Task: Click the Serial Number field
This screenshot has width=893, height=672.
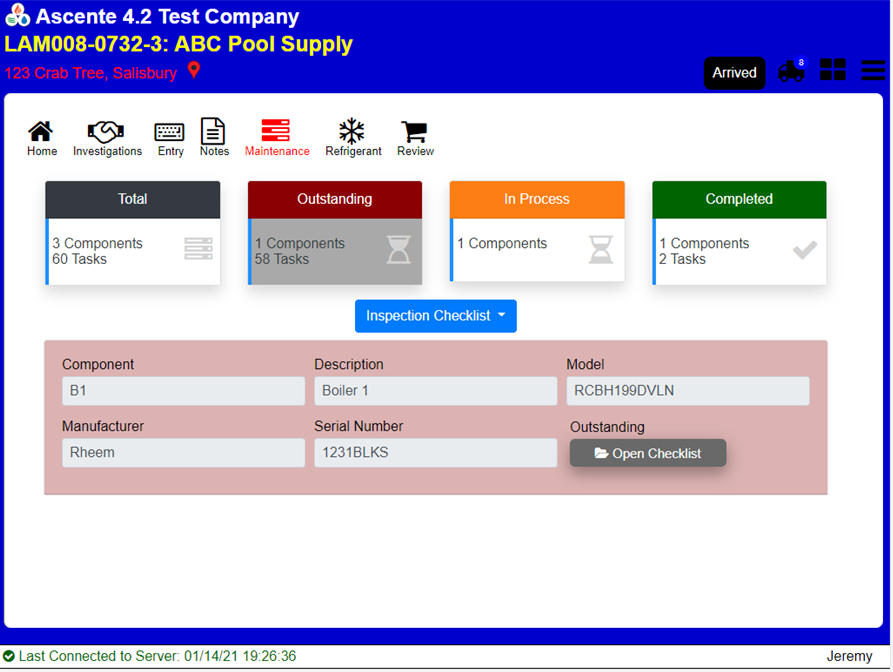Action: (x=435, y=453)
